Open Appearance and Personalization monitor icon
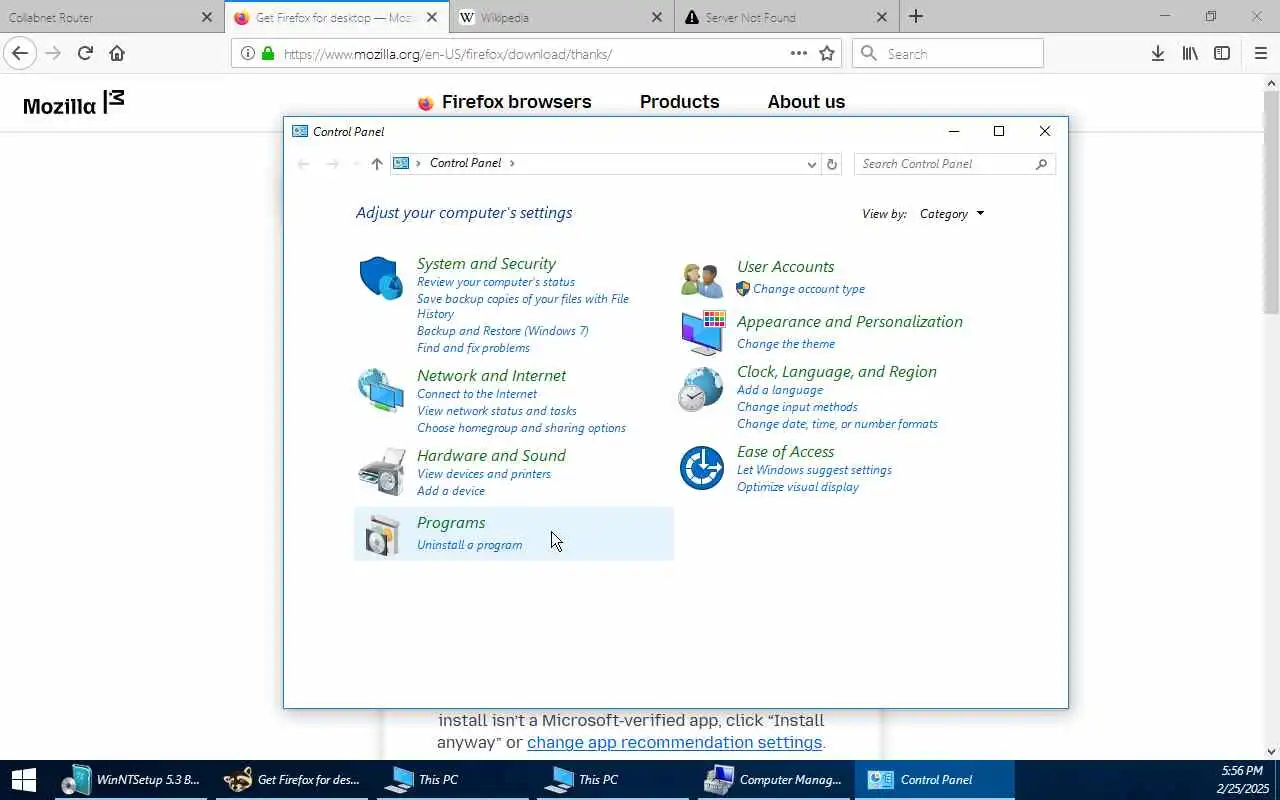This screenshot has width=1280, height=800. [702, 333]
